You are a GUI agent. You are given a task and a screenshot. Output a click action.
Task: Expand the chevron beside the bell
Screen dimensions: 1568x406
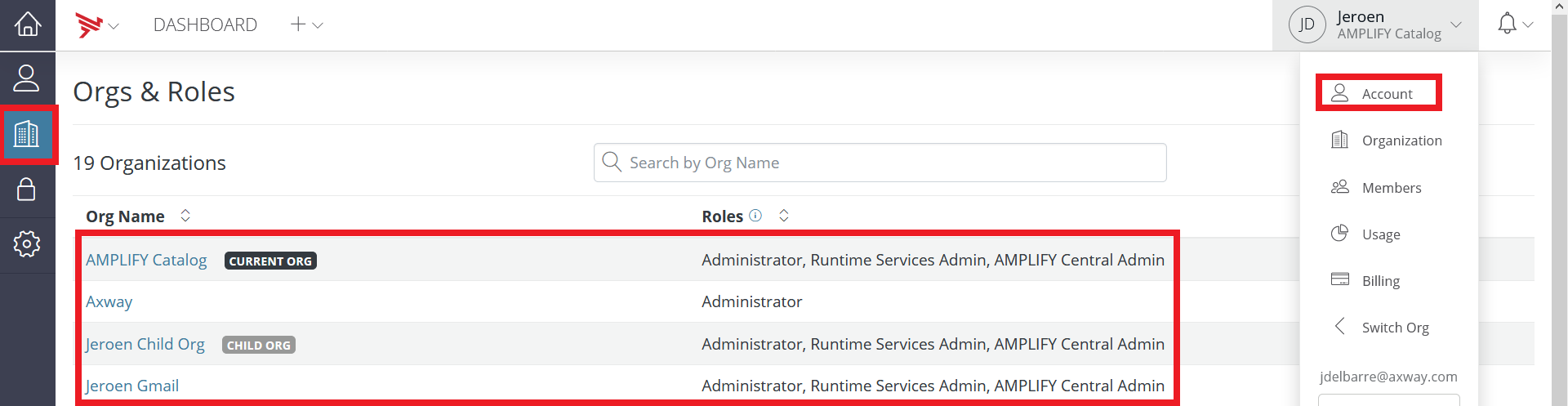tap(1528, 25)
